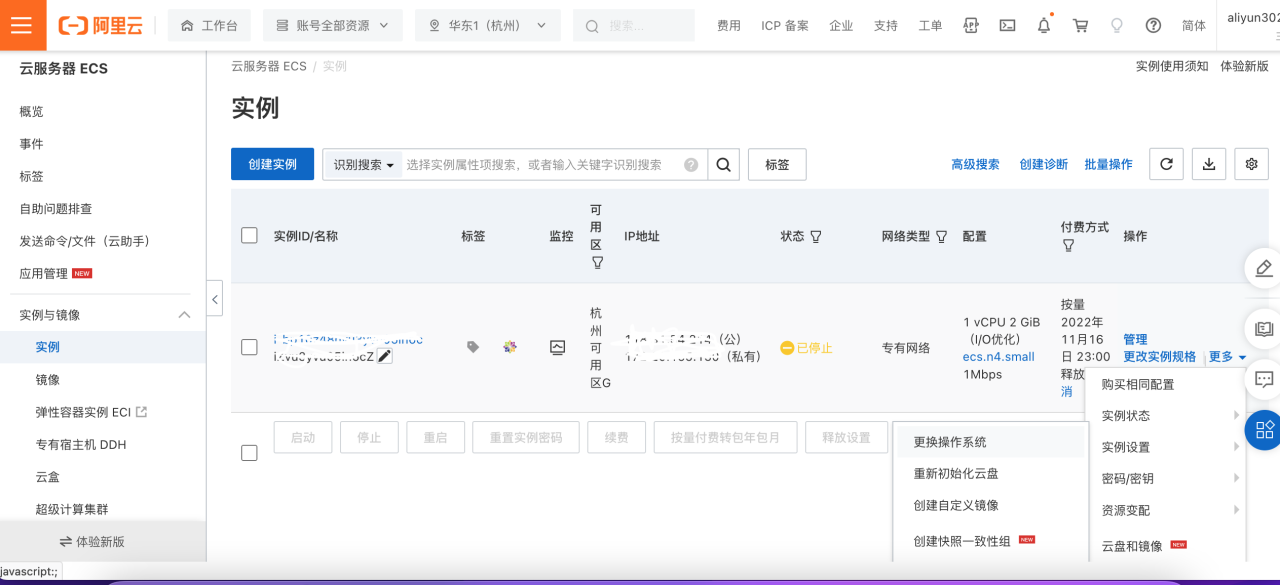Screen dimensions: 1280x585
Task: Check the instance row checkbox
Action: pos(250,347)
